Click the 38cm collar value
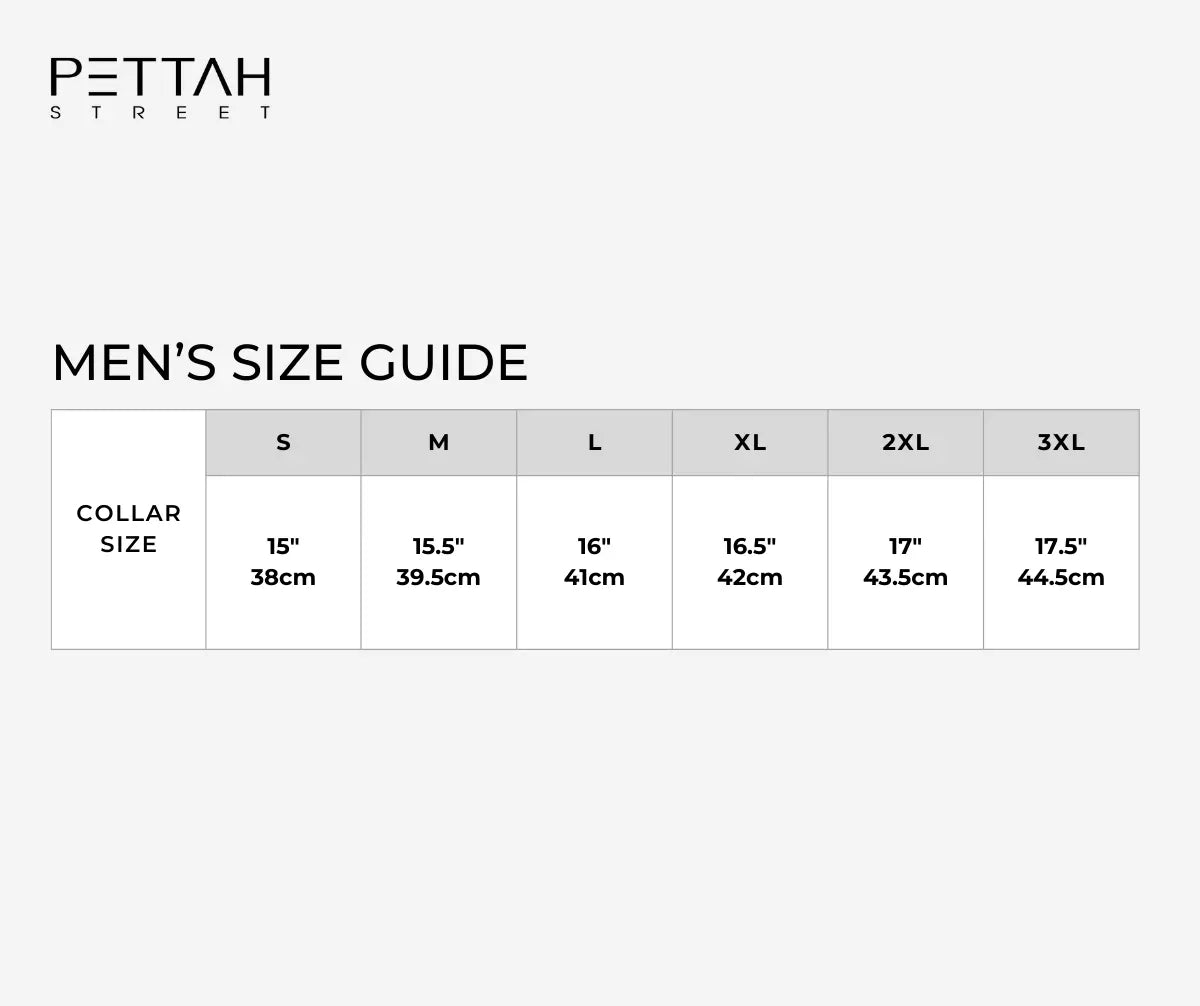This screenshot has width=1200, height=1006. [283, 578]
